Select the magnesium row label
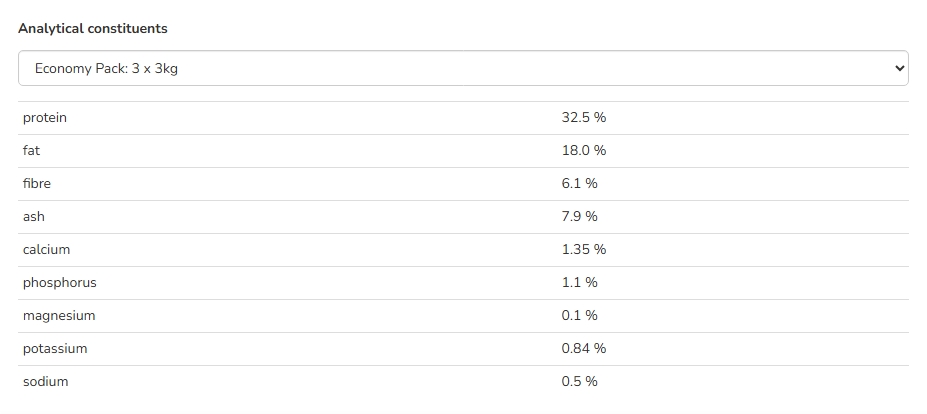927x414 pixels. pos(59,316)
